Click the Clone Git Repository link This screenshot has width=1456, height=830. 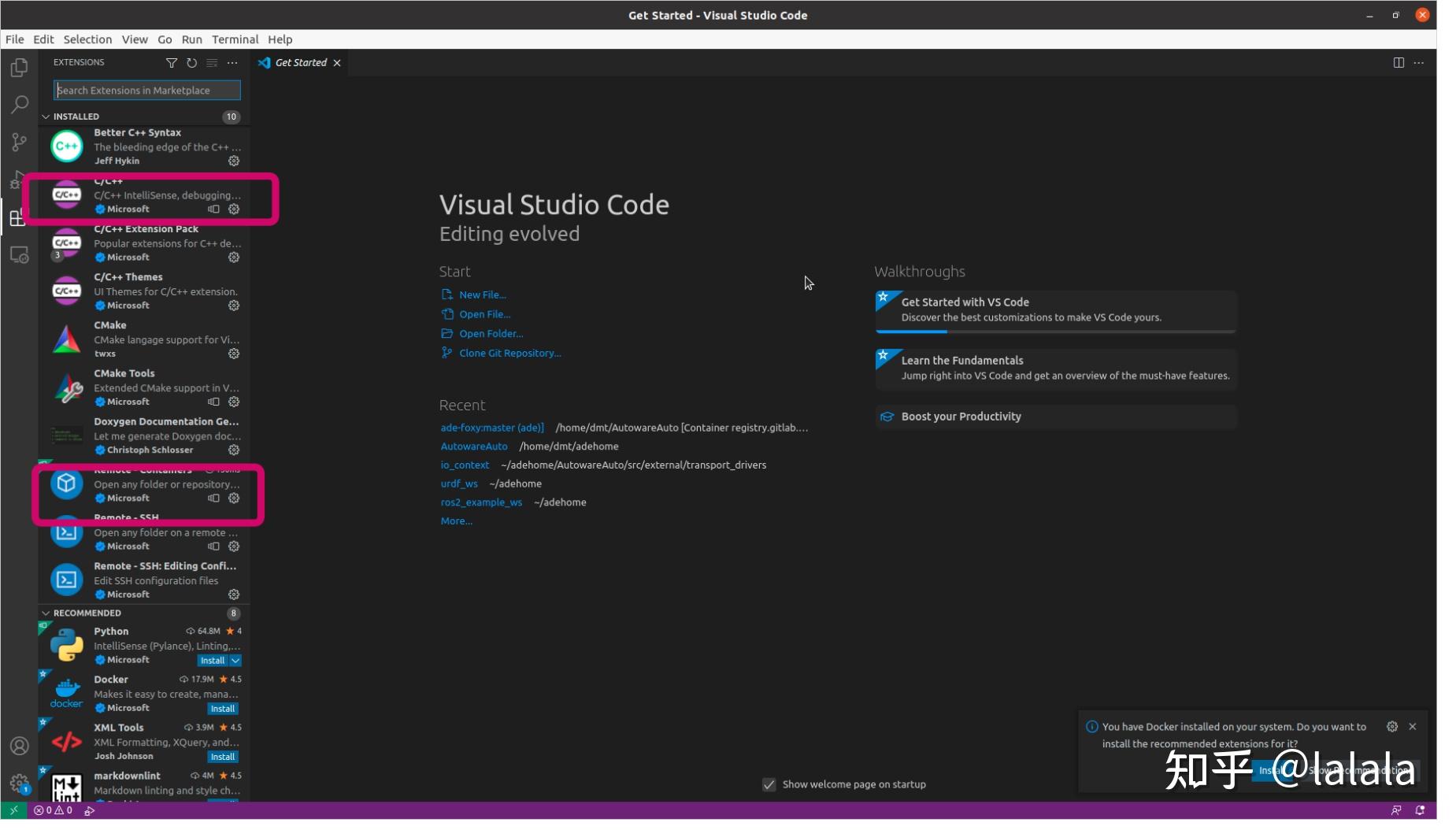pos(509,353)
